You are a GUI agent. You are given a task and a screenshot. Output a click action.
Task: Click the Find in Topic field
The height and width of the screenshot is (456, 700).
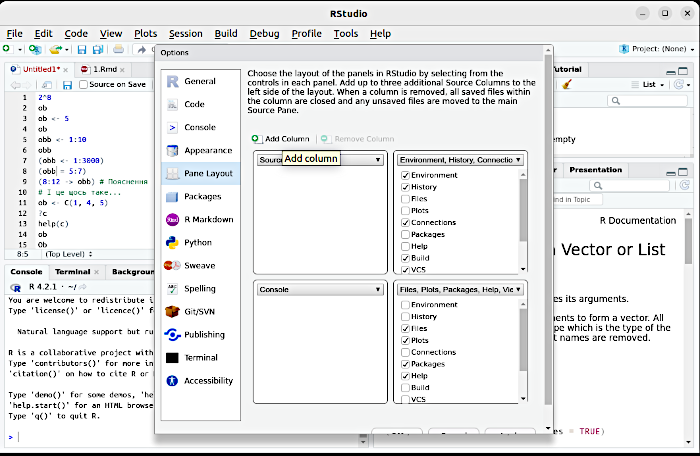click(x=576, y=200)
